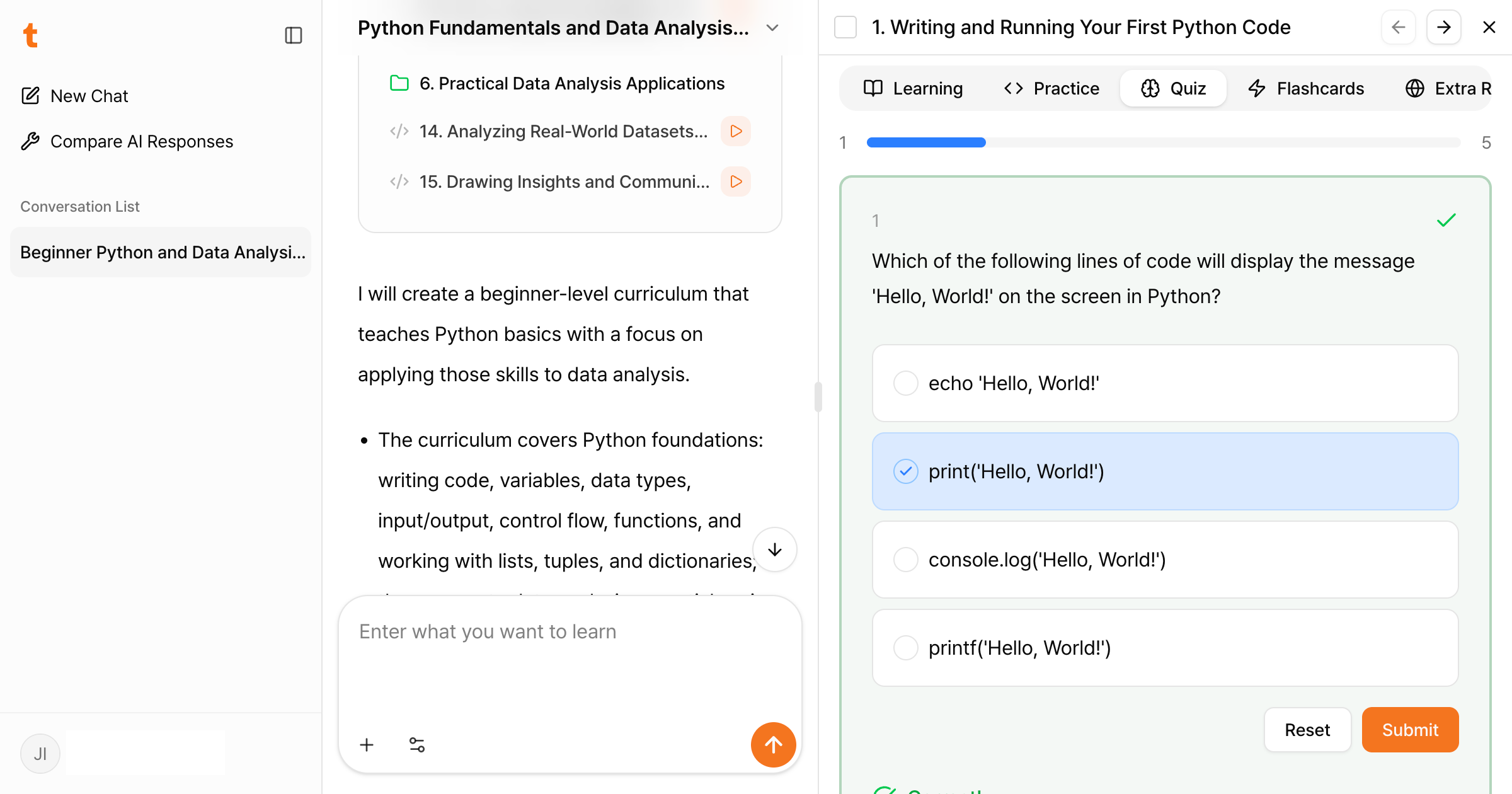Check the box beside the quiz lesson title

click(x=845, y=27)
